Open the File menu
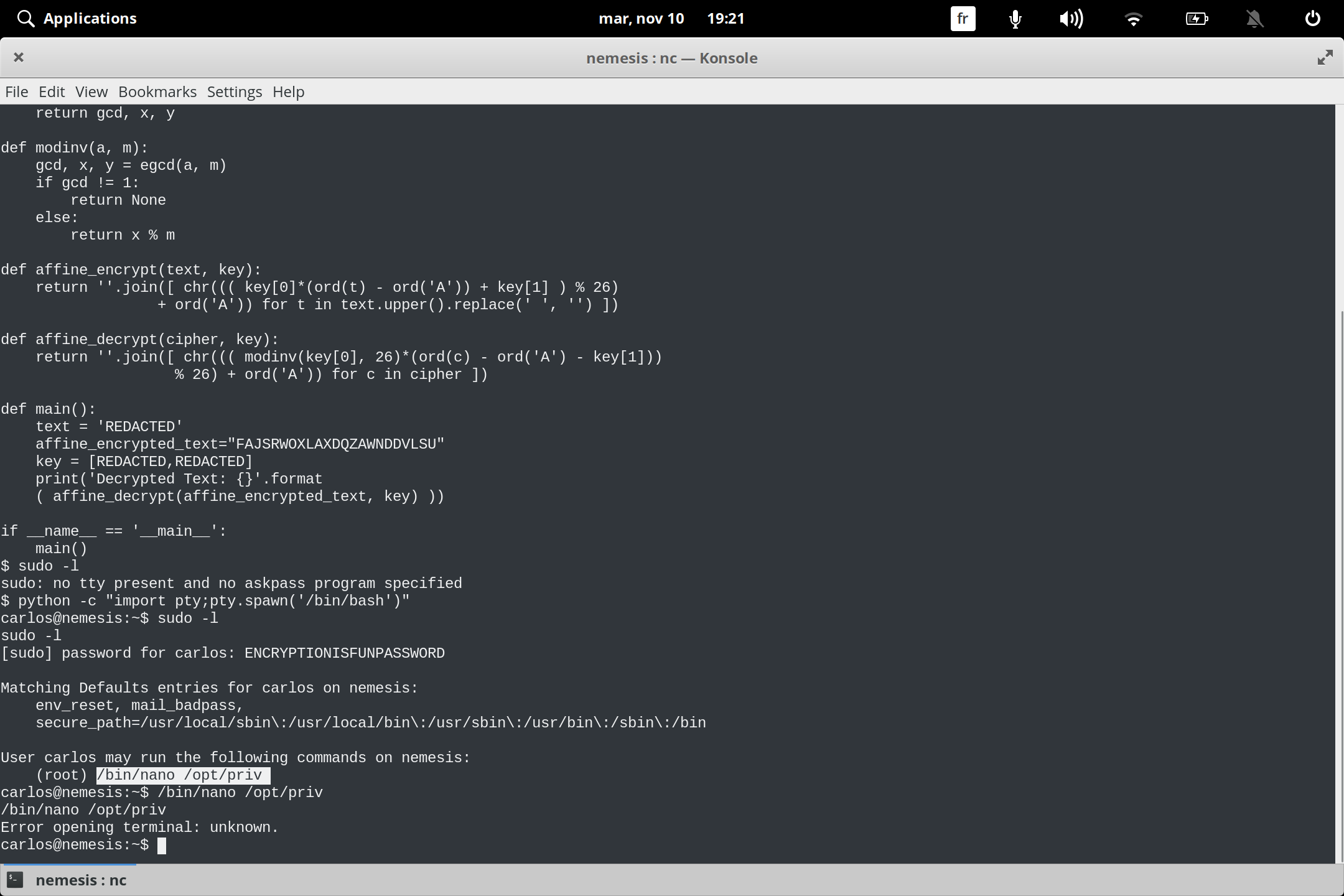This screenshot has height=896, width=1344. tap(16, 91)
